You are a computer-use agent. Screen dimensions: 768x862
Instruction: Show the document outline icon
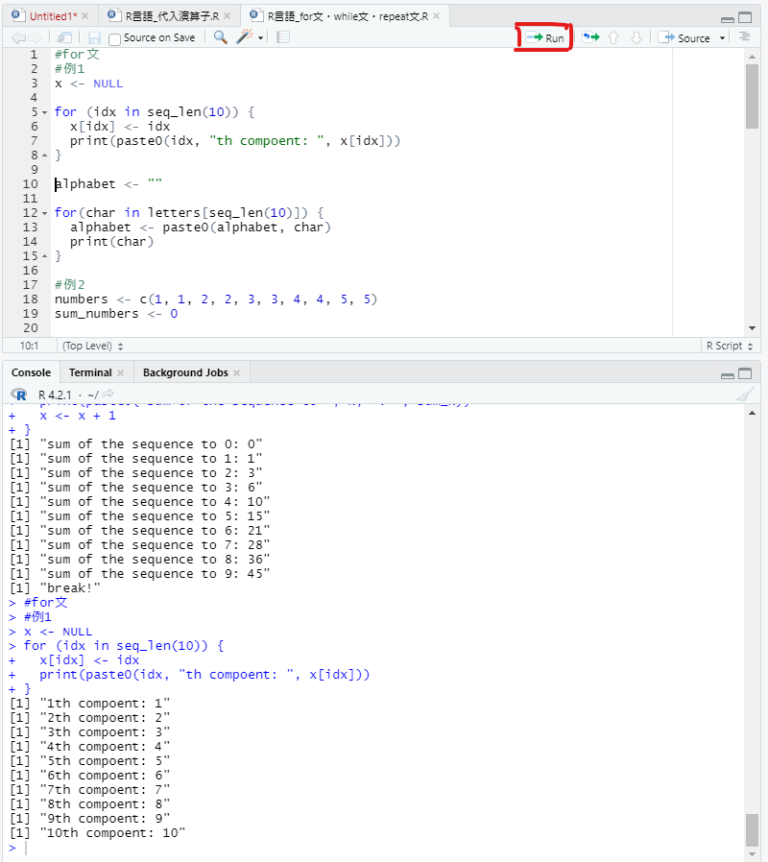[x=743, y=38]
